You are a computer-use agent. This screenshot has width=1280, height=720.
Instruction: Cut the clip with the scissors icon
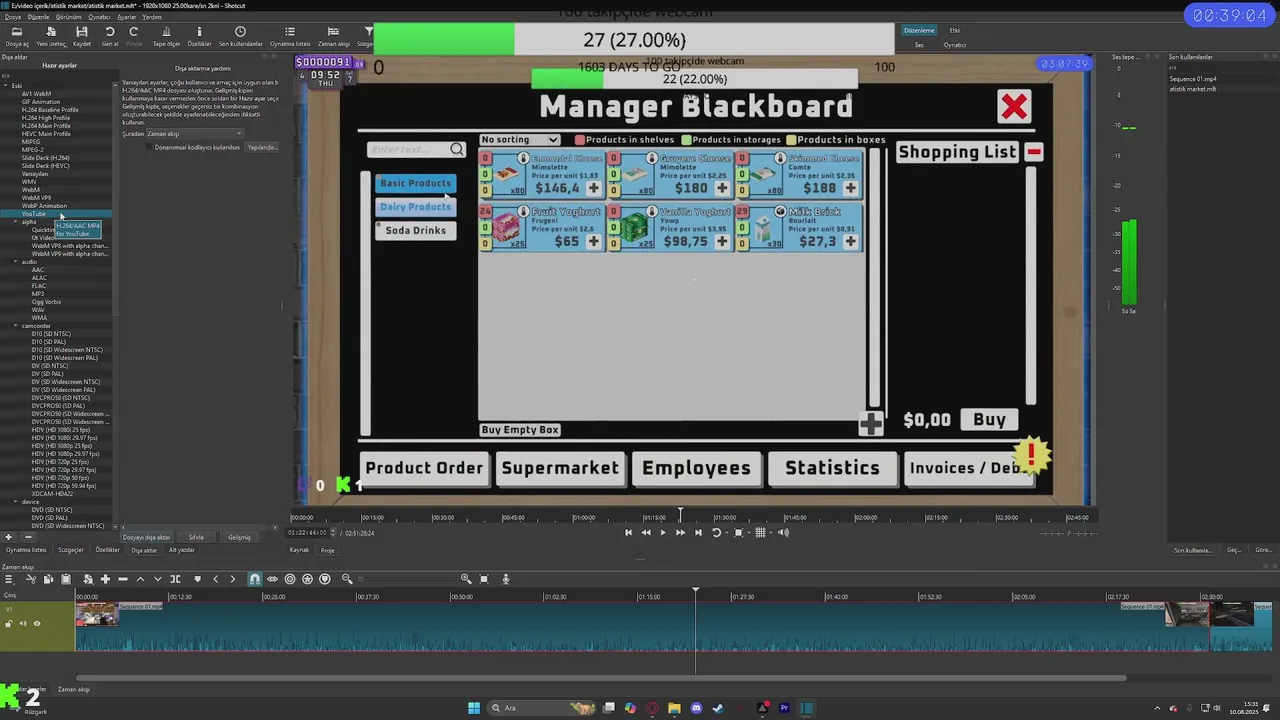click(31, 579)
